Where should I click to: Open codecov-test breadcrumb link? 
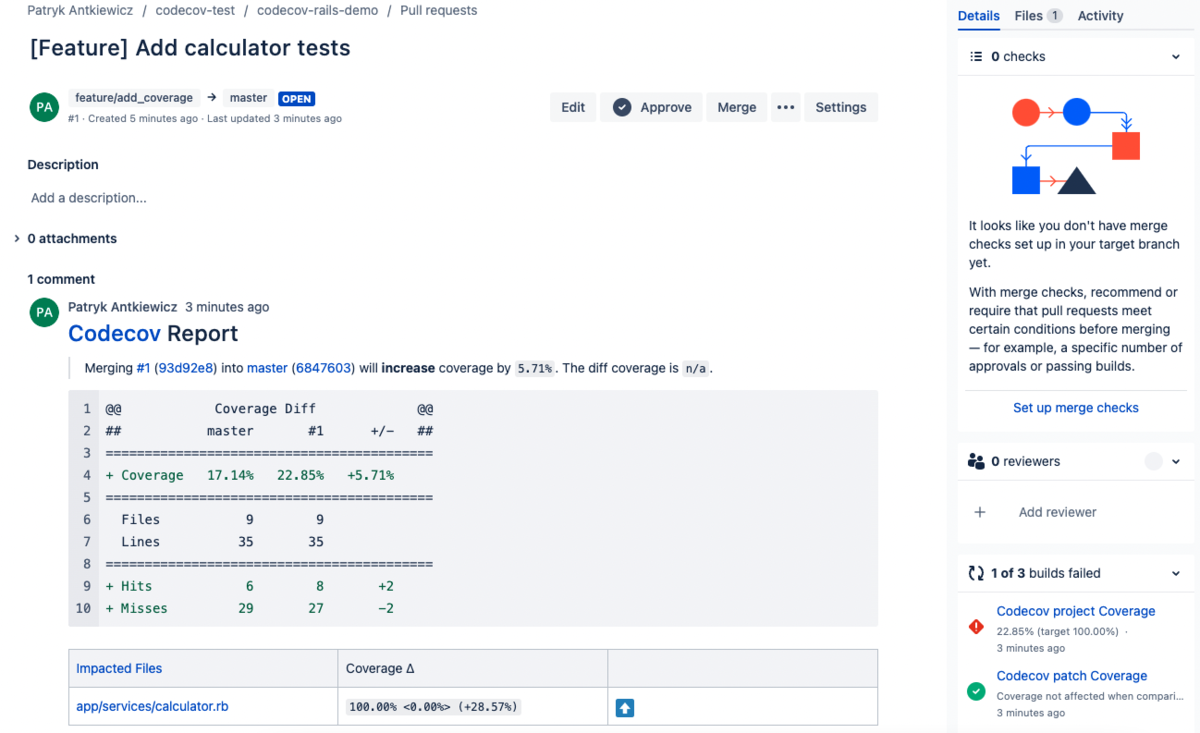(195, 10)
